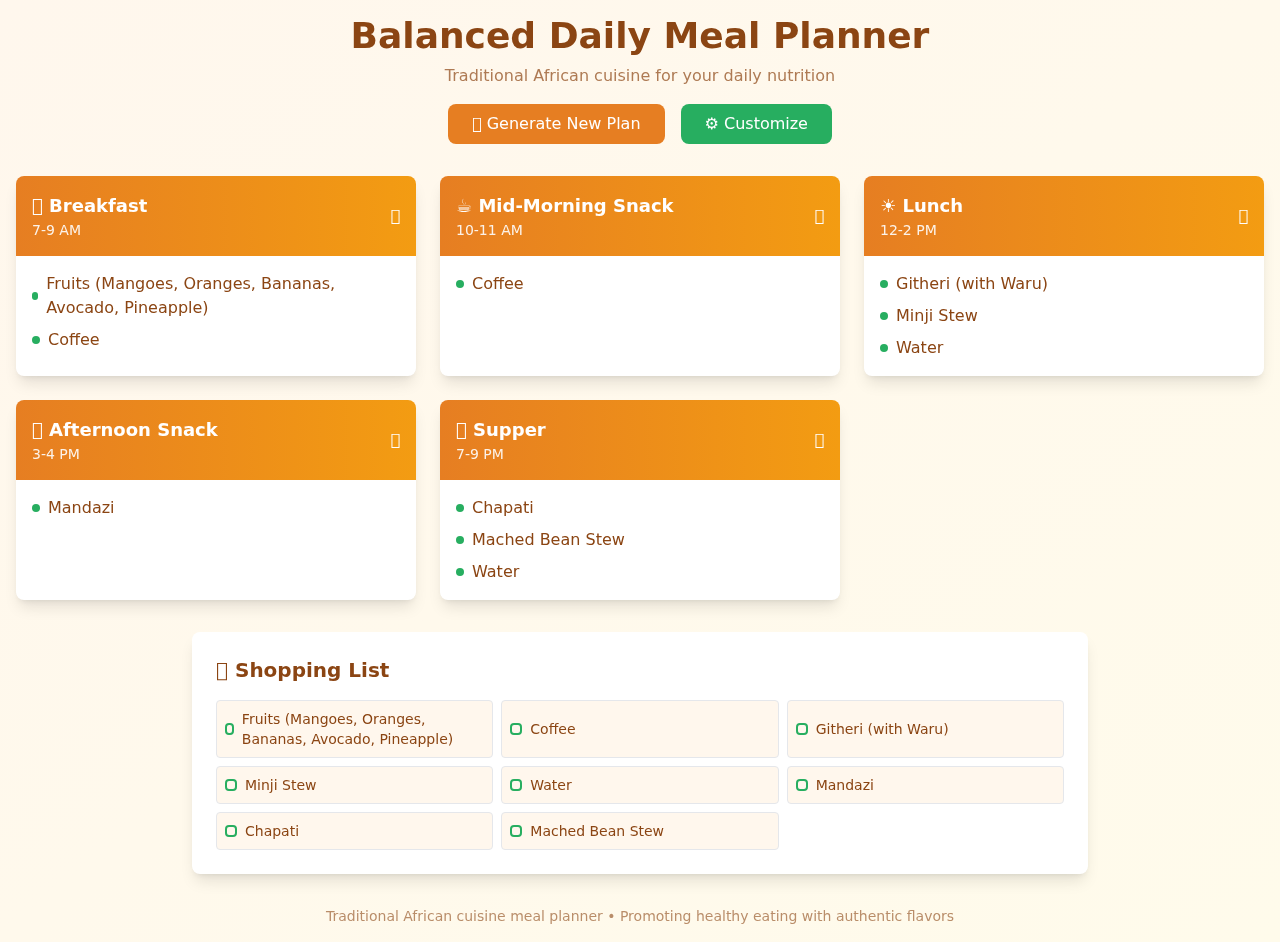Click the shuffle icon on the Supper card header
This screenshot has height=942, width=1280.
[819, 440]
